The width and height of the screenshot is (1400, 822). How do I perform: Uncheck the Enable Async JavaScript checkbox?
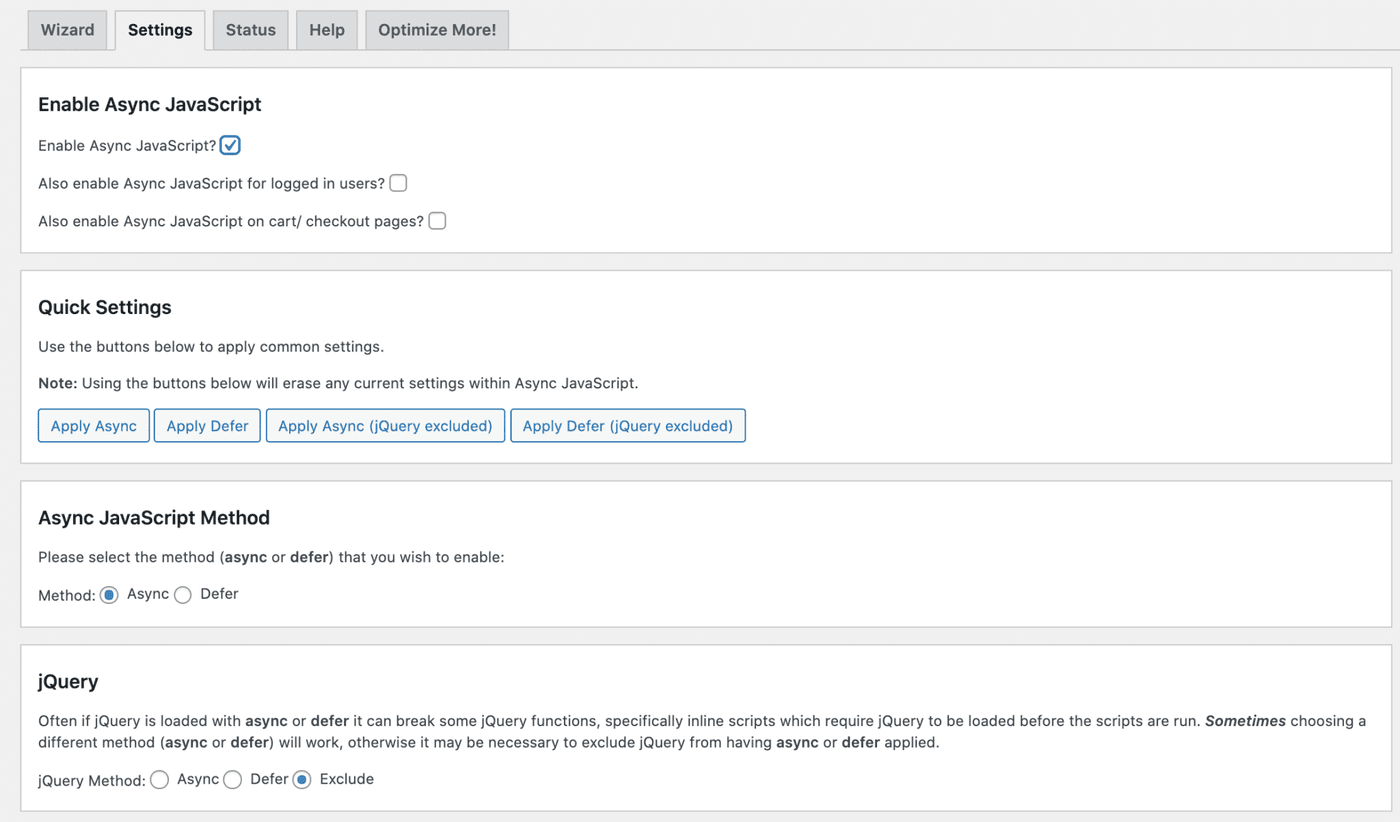coord(230,146)
